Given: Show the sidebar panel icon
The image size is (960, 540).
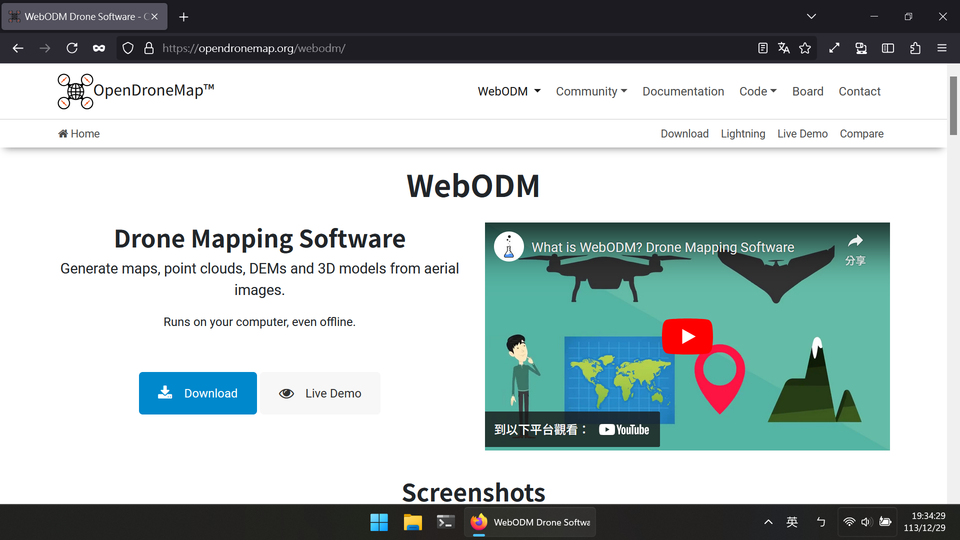Looking at the screenshot, I should [x=888, y=48].
